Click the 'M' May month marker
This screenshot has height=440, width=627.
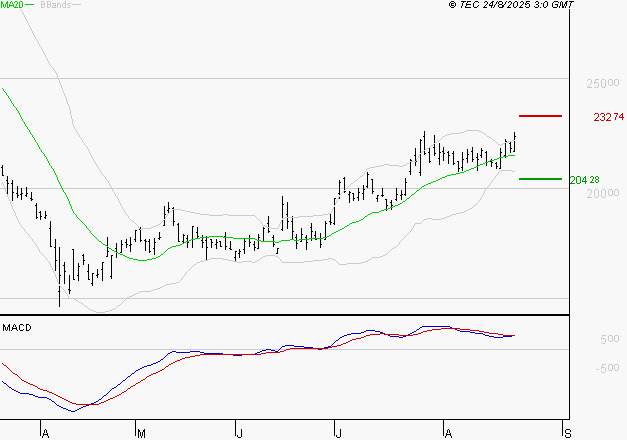point(141,433)
